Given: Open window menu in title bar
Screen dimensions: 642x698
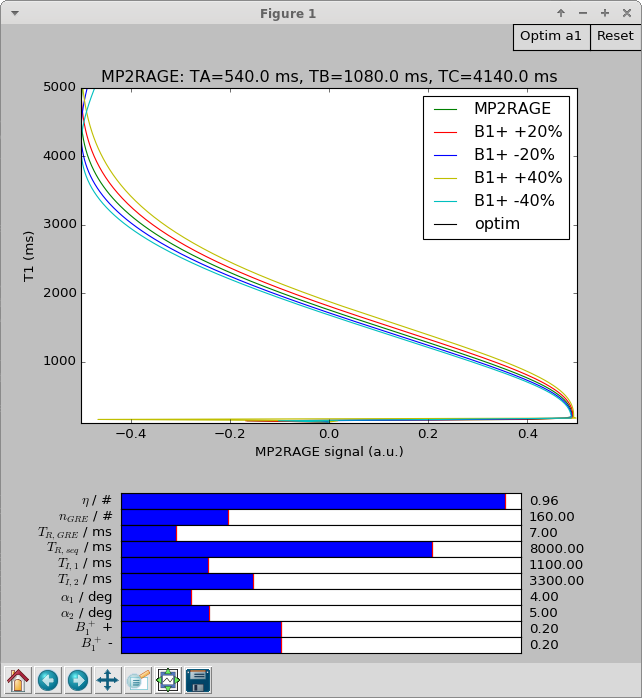Looking at the screenshot, I should (x=11, y=13).
